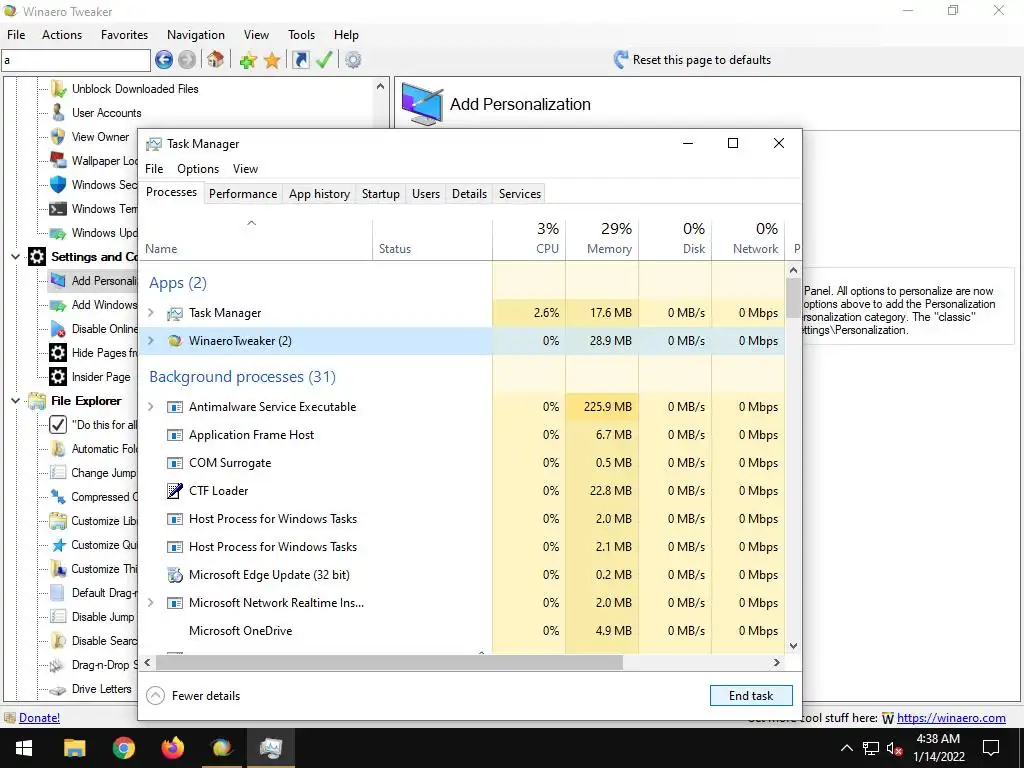Collapse the File Explorer tree node
1024x768 pixels.
tap(15, 400)
